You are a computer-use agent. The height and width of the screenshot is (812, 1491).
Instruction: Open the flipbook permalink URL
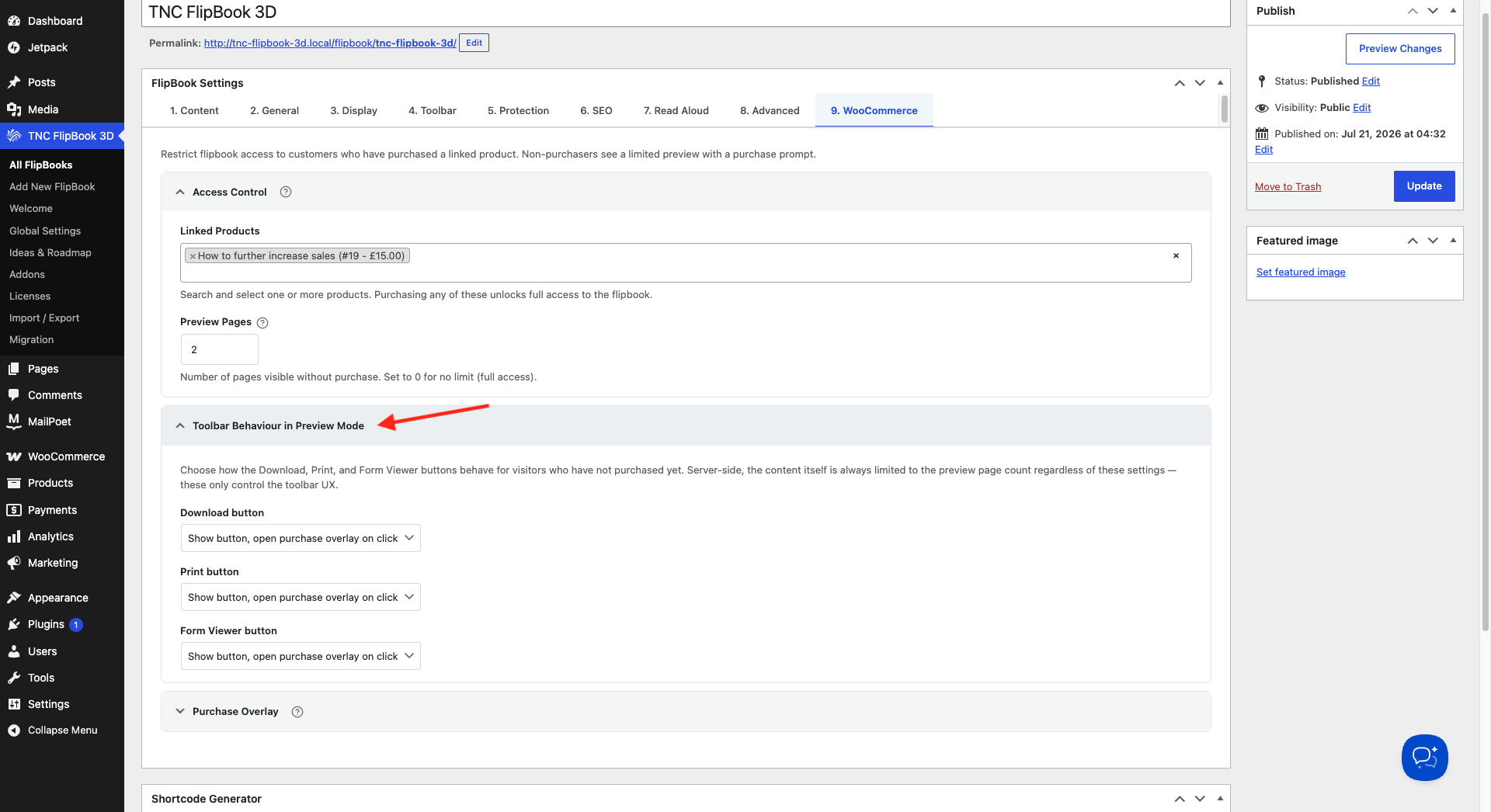tap(330, 43)
